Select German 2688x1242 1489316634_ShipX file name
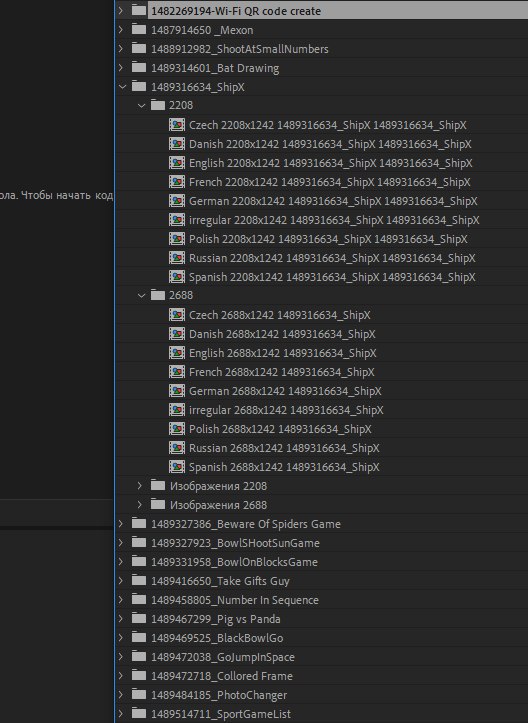This screenshot has height=723, width=528. click(285, 391)
